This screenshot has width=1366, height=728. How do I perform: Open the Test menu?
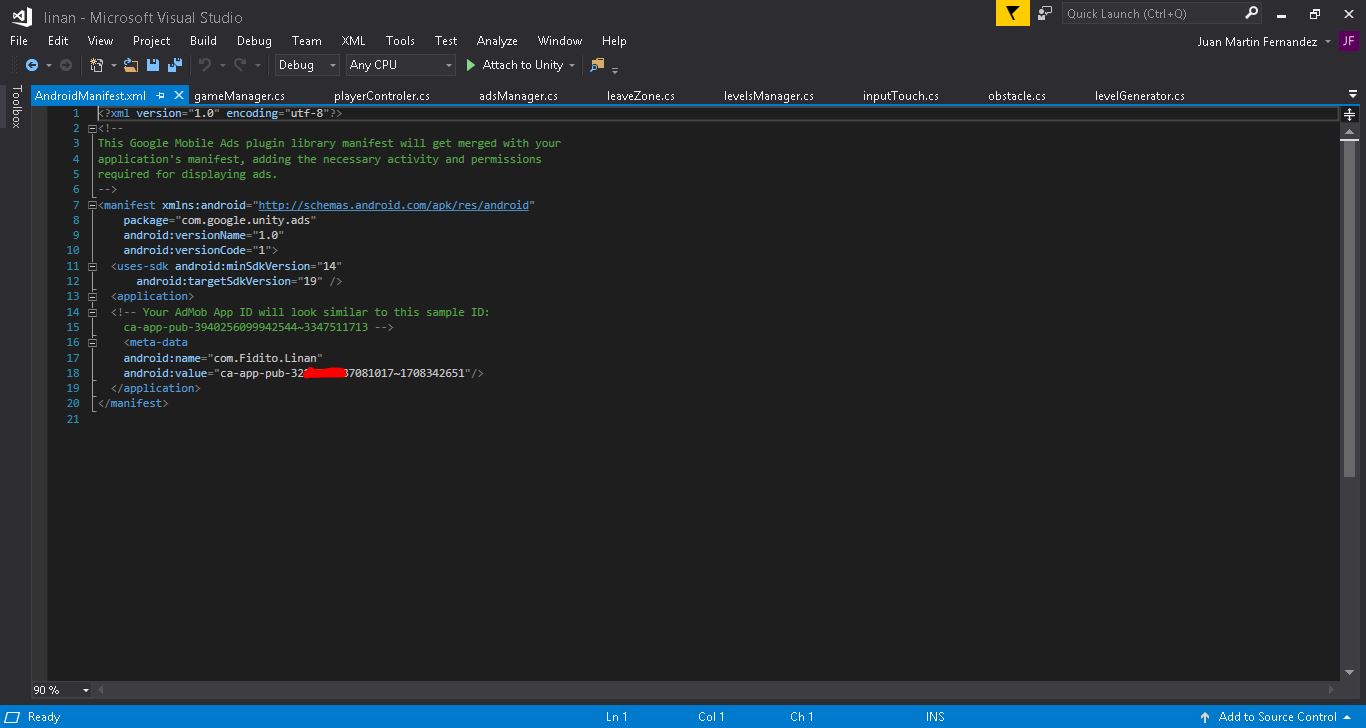pyautogui.click(x=446, y=41)
